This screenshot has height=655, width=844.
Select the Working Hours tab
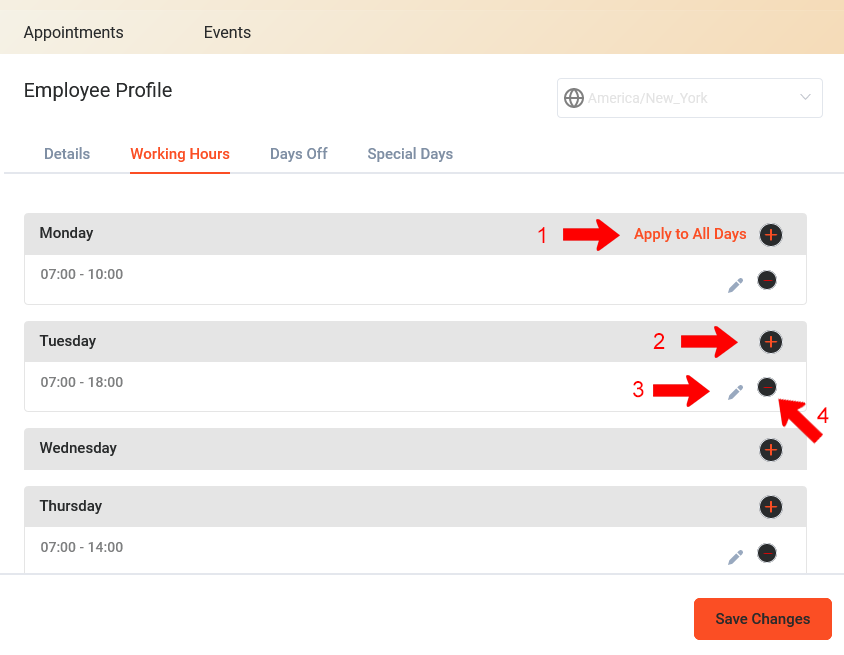(x=180, y=154)
